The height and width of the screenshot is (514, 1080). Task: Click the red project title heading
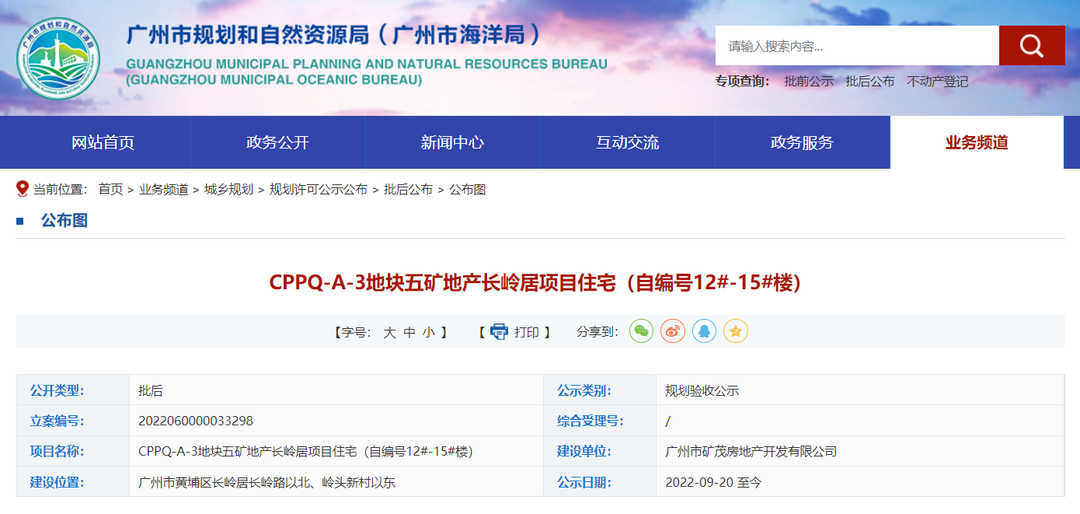535,283
